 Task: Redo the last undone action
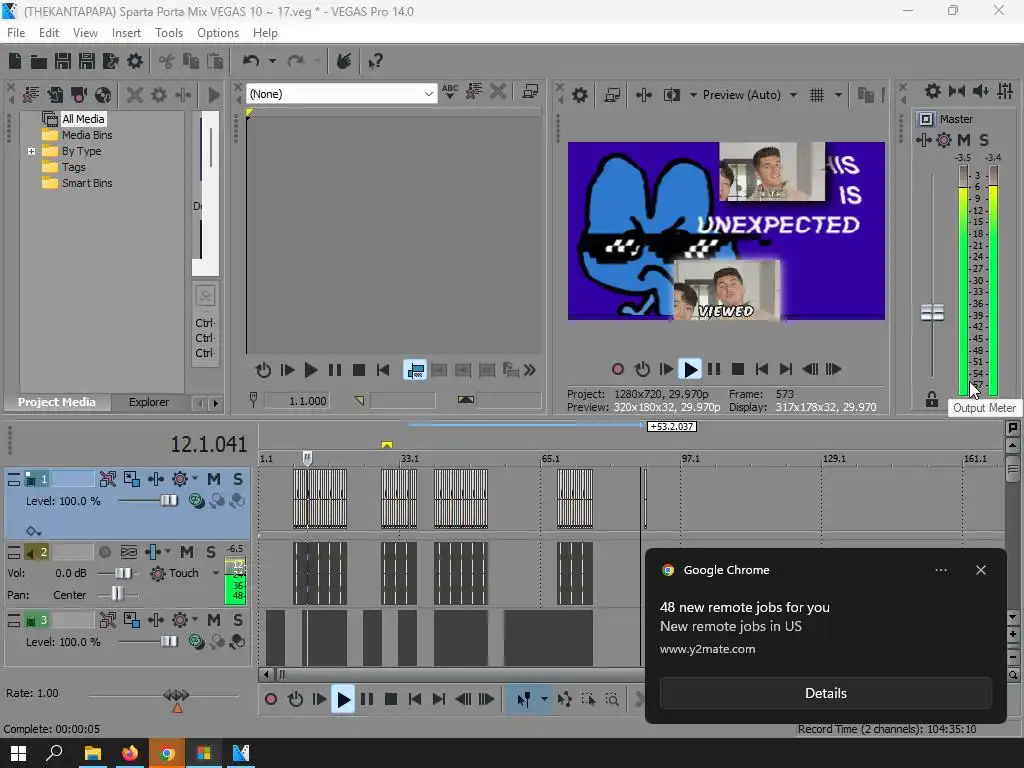coord(296,61)
